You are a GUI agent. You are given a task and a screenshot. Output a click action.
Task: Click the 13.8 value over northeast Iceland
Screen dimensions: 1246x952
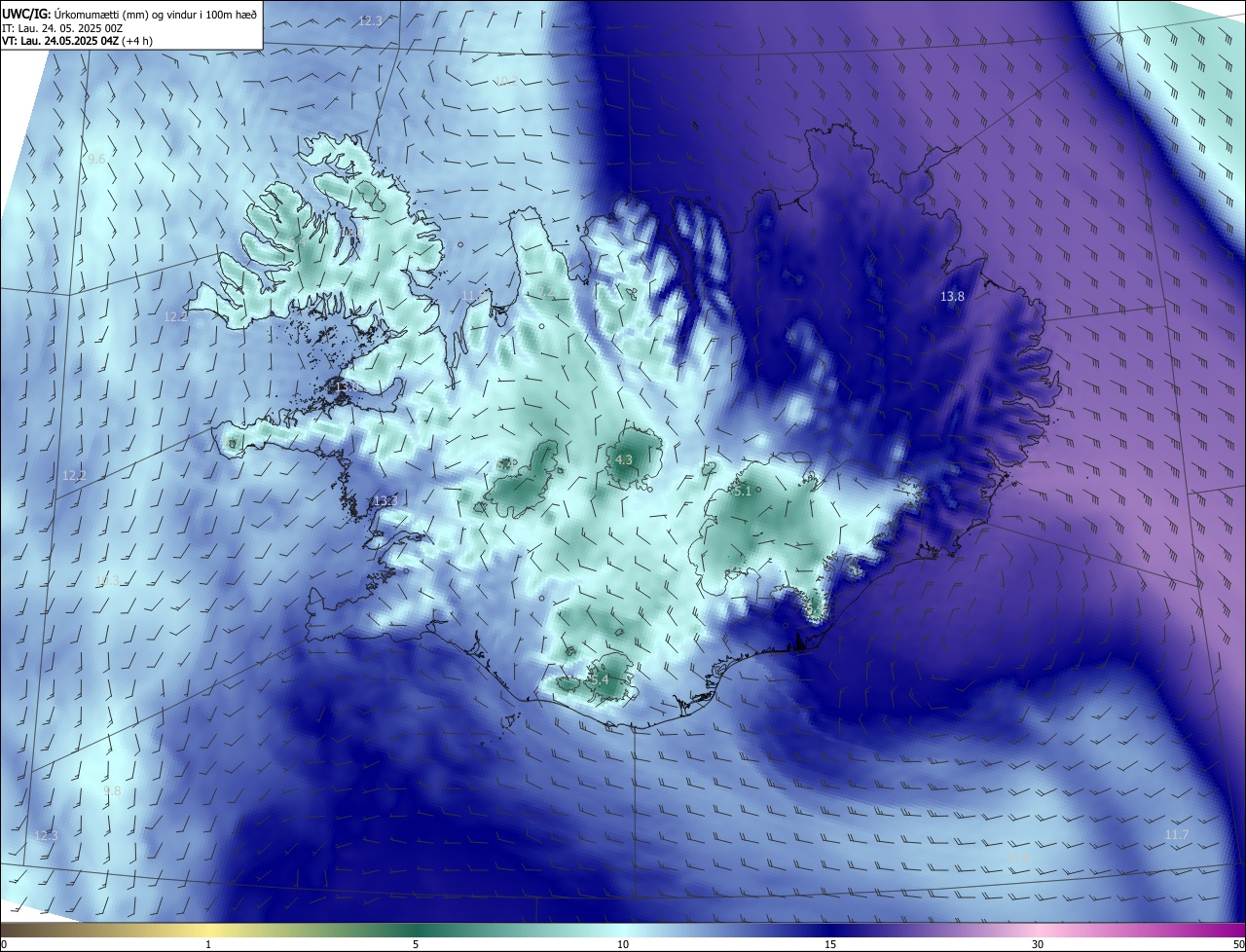[952, 297]
